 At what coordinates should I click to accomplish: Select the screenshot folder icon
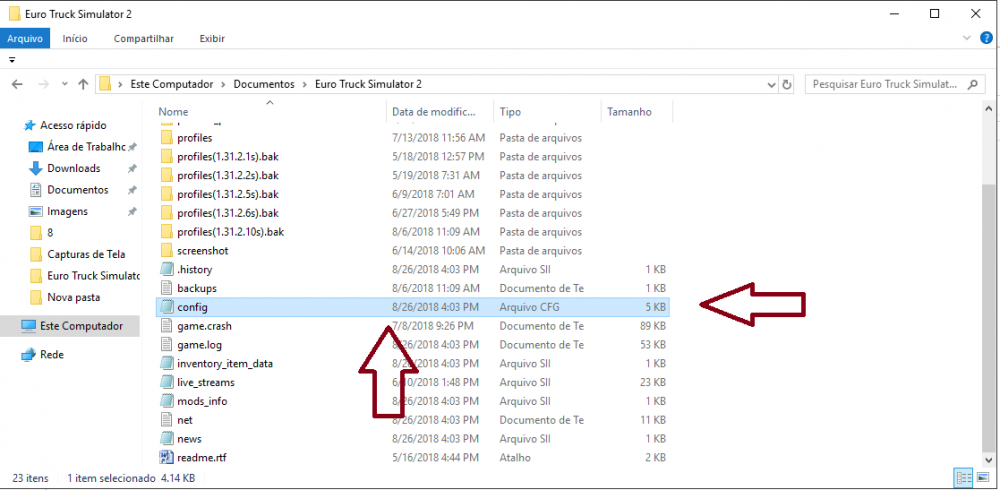166,250
